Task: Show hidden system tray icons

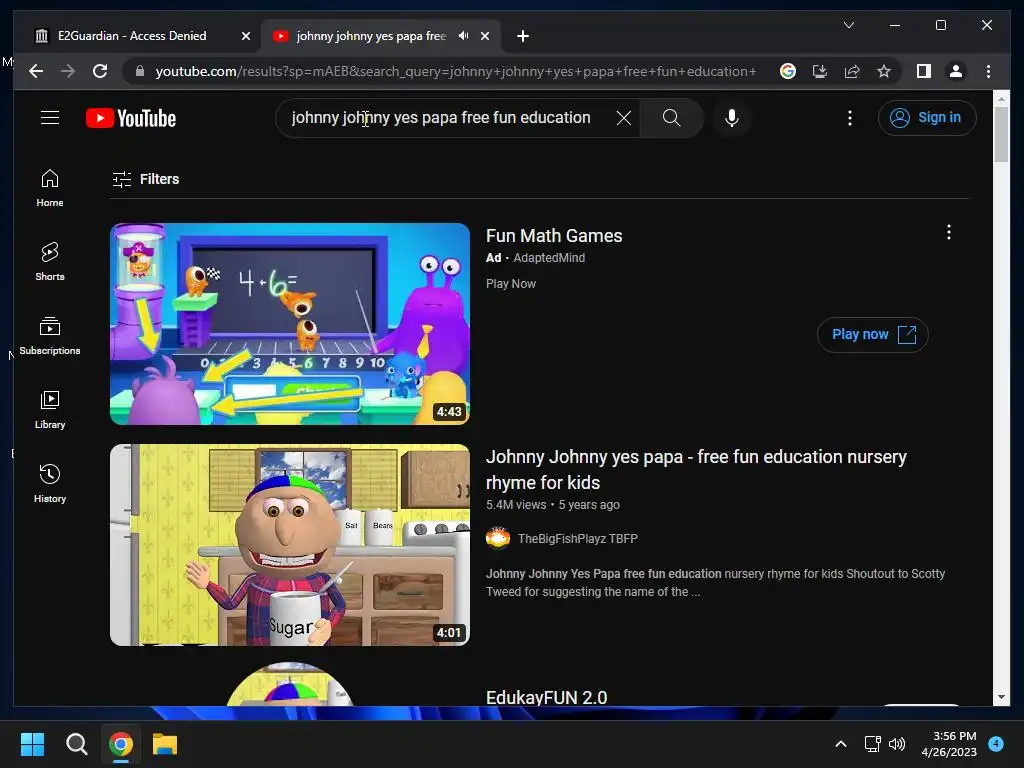Action: (840, 744)
